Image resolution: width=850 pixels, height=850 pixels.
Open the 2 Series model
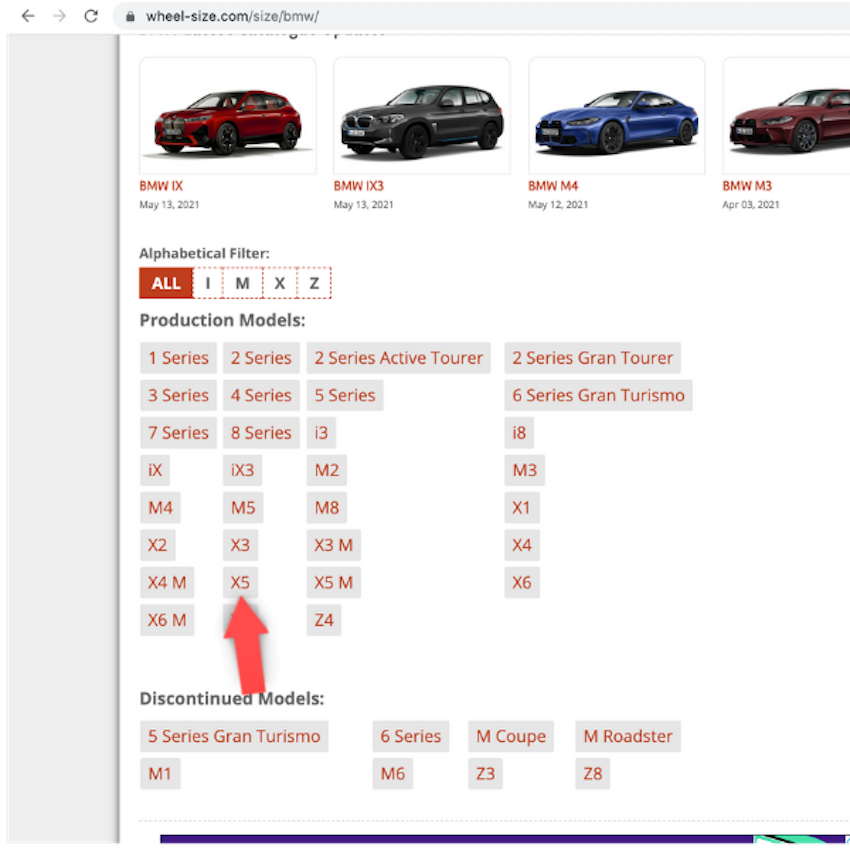(261, 358)
